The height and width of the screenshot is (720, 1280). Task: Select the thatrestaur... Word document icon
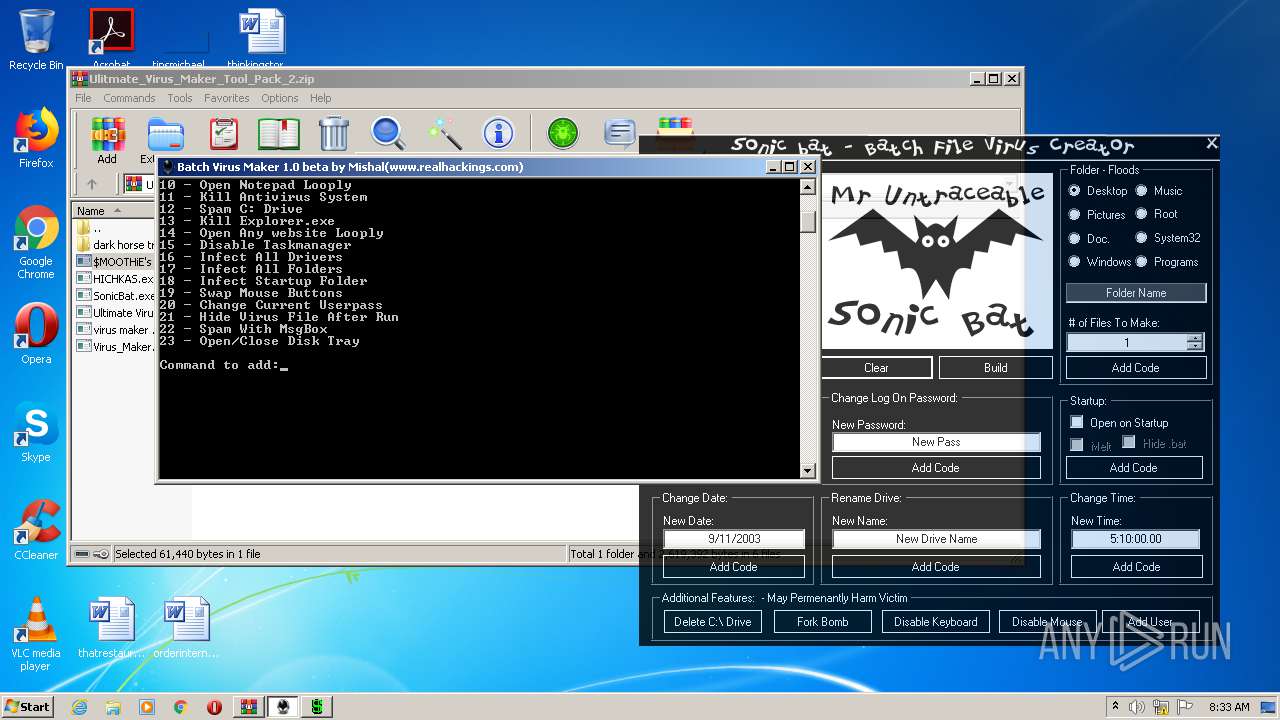112,628
